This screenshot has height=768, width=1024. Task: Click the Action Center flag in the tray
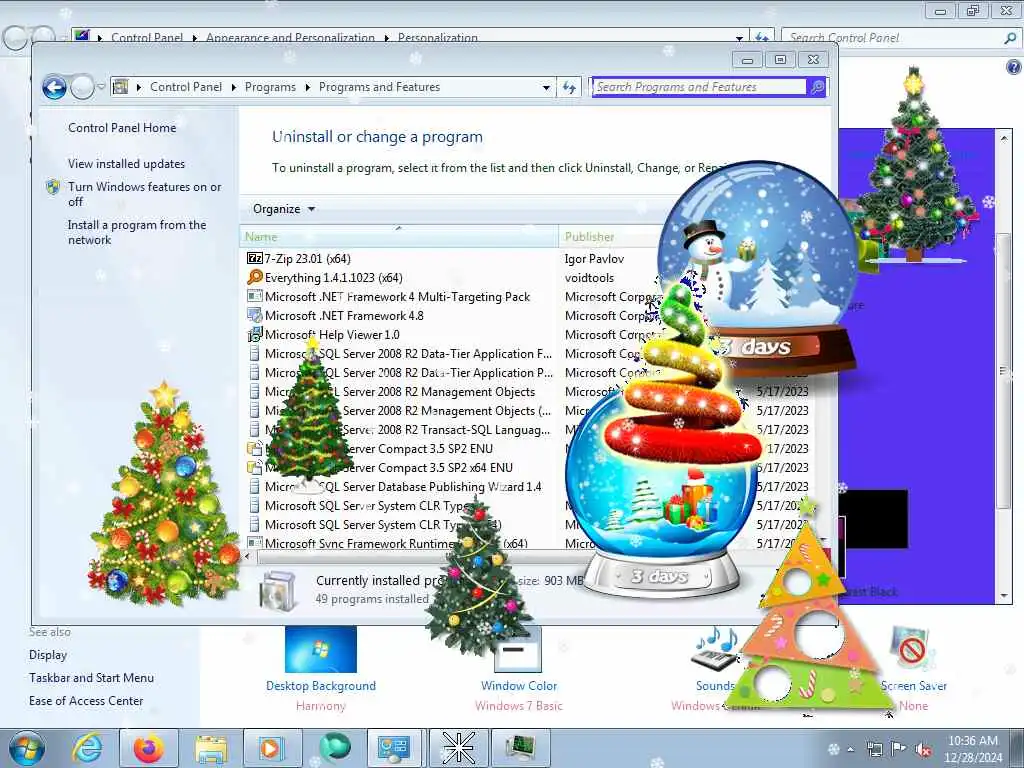898,749
